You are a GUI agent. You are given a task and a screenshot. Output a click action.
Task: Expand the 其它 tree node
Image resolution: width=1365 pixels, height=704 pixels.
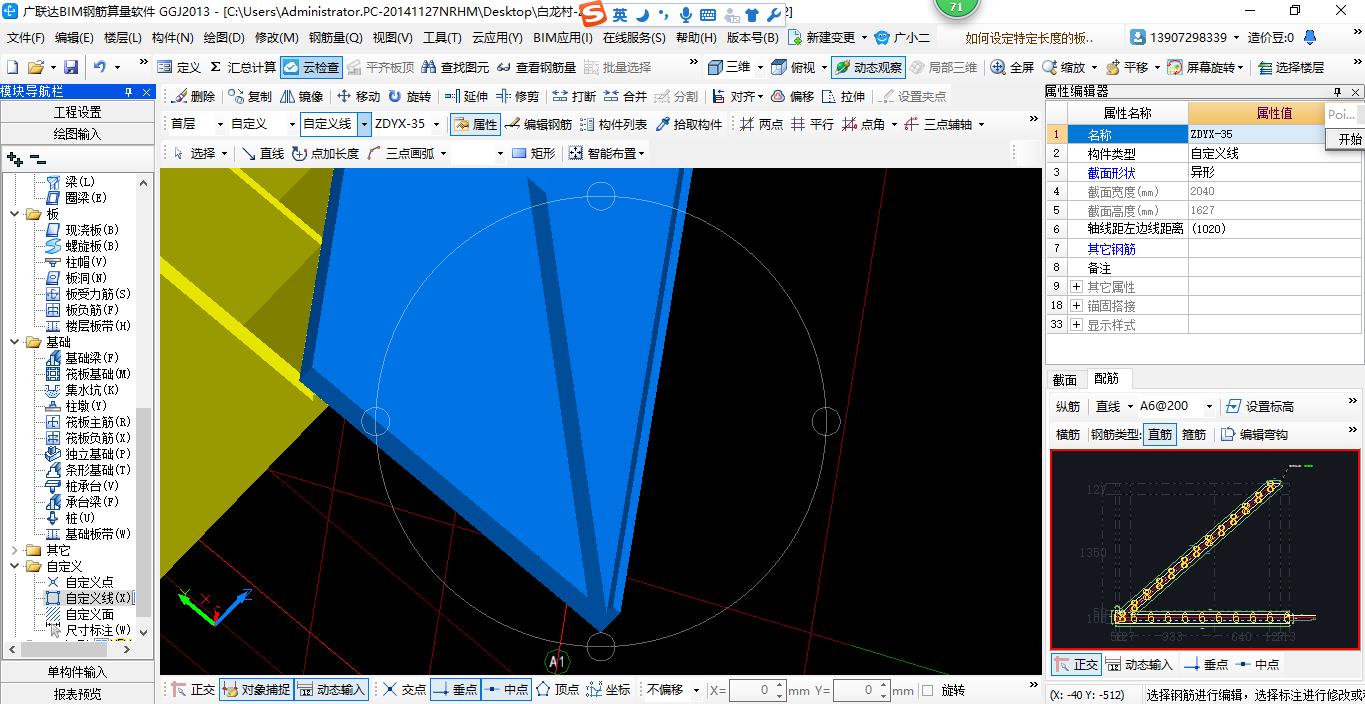point(14,550)
